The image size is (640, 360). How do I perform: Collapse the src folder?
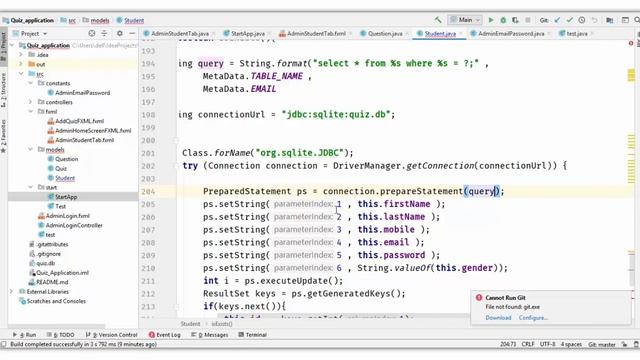tap(21, 74)
